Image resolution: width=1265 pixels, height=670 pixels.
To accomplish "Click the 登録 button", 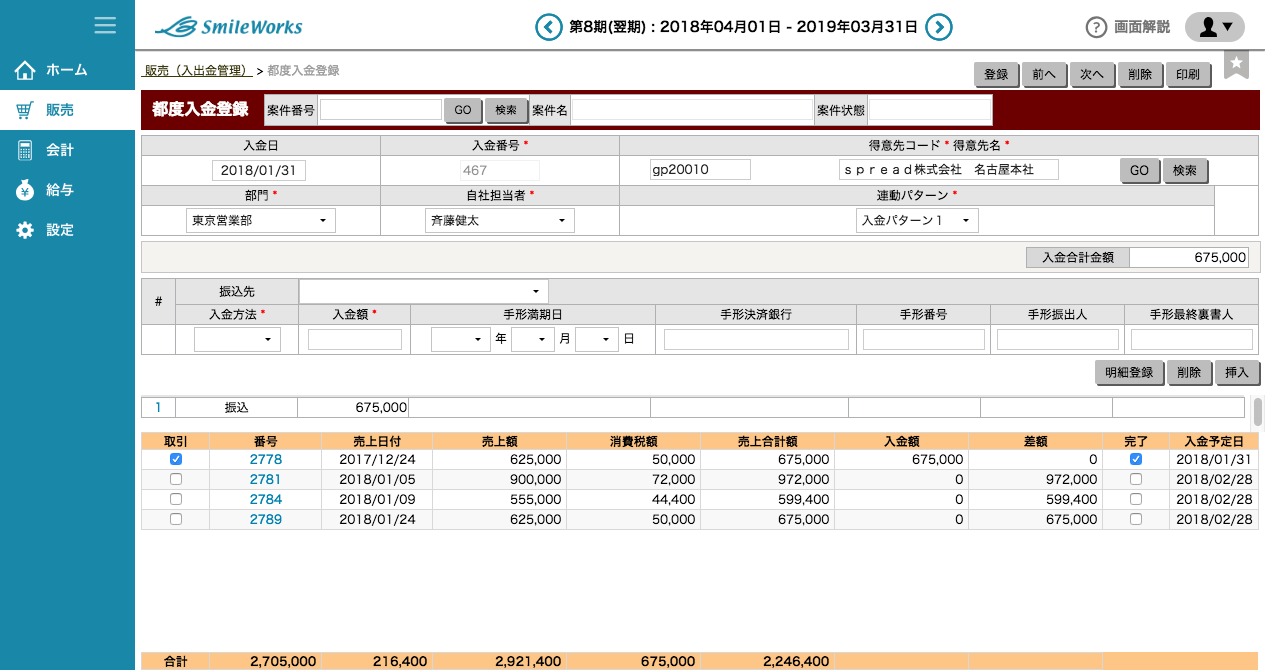I will [996, 75].
